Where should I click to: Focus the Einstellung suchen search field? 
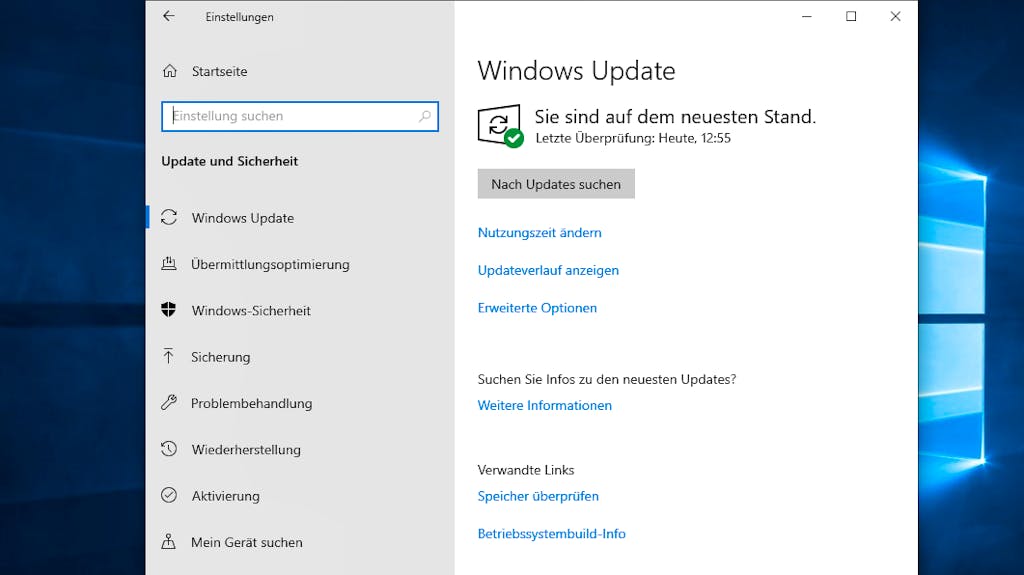(x=300, y=116)
